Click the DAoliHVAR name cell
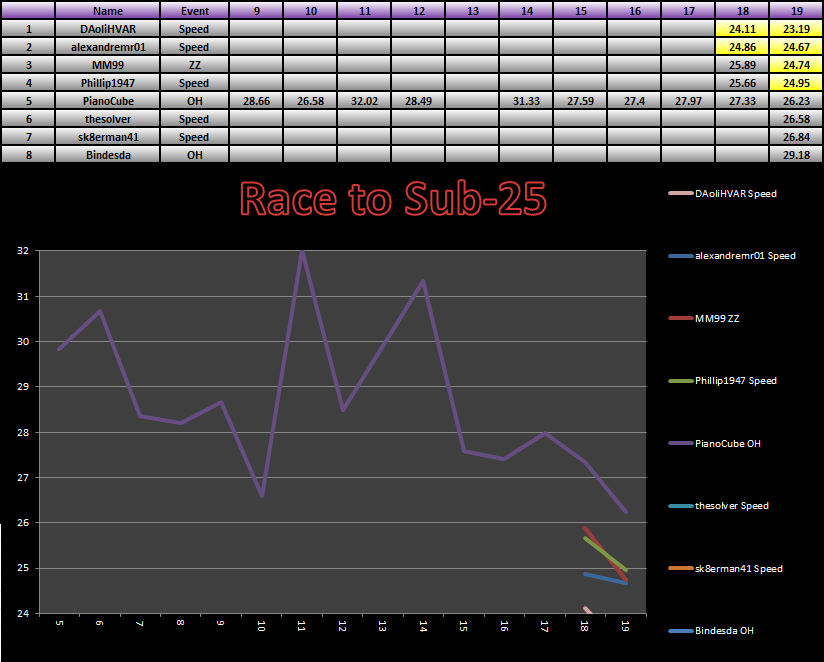The height and width of the screenshot is (662, 824). click(x=108, y=29)
